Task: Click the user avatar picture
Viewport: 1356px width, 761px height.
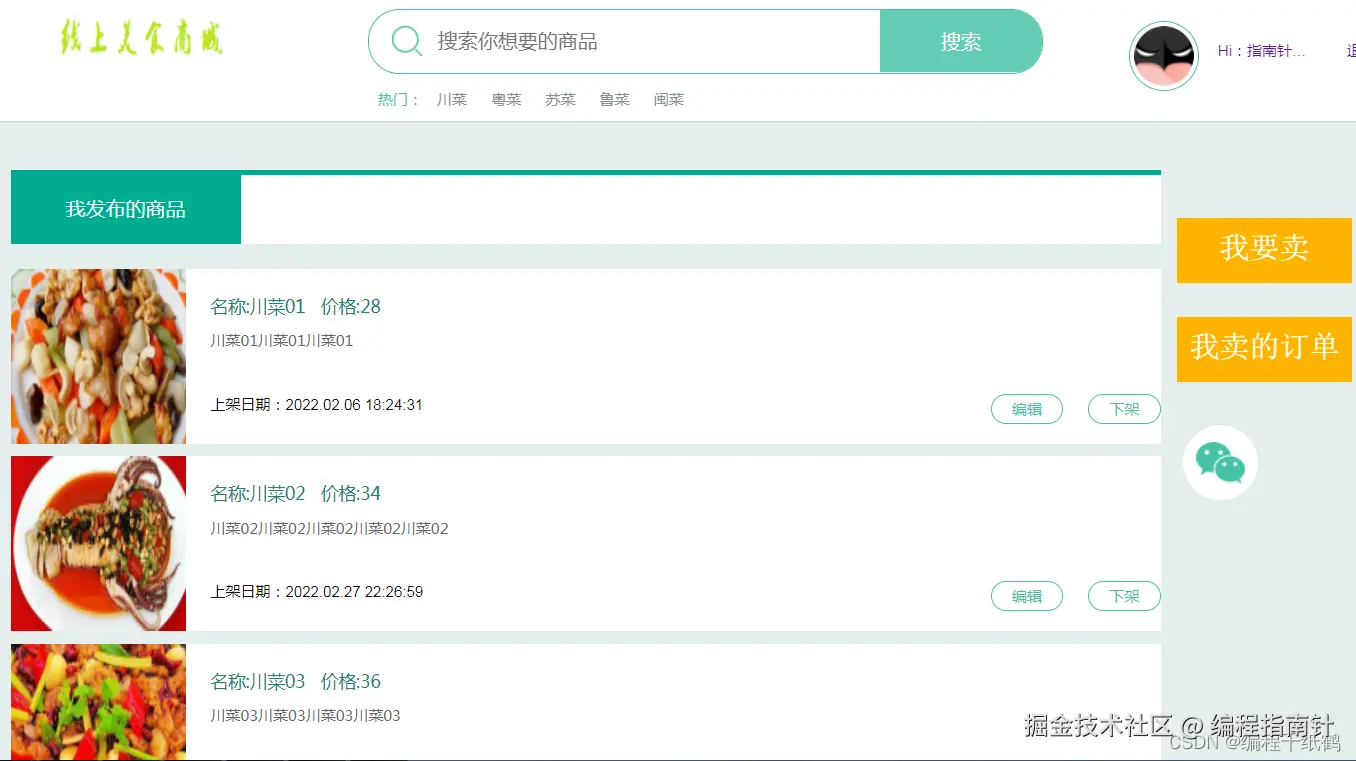Action: pos(1164,56)
